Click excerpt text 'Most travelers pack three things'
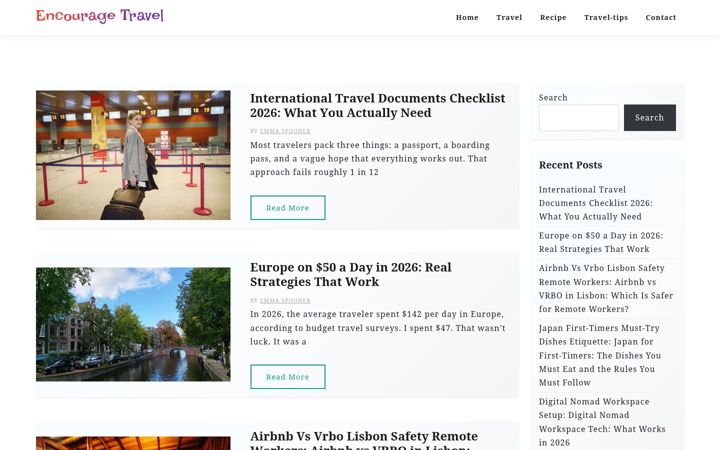The image size is (720, 450). click(x=370, y=158)
